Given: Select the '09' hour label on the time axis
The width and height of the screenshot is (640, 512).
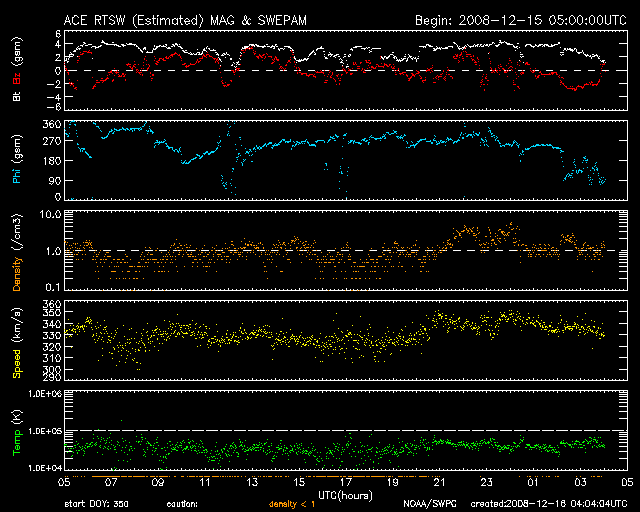Looking at the screenshot, I should click(158, 482).
